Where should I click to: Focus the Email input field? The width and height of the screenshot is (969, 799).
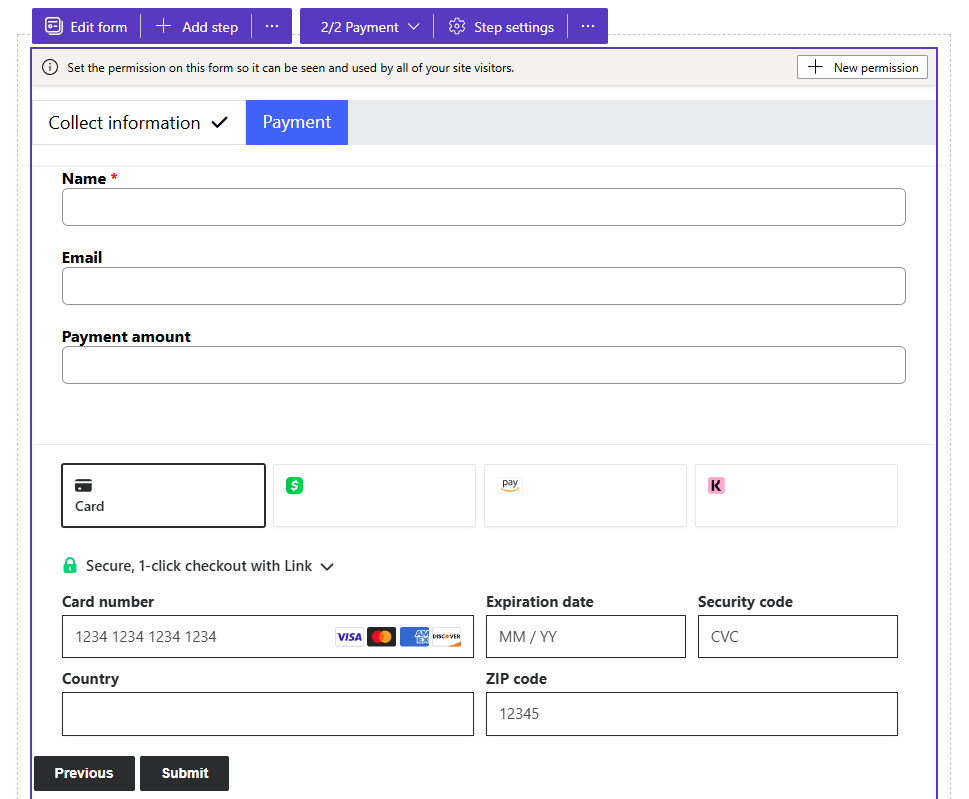pyautogui.click(x=484, y=286)
